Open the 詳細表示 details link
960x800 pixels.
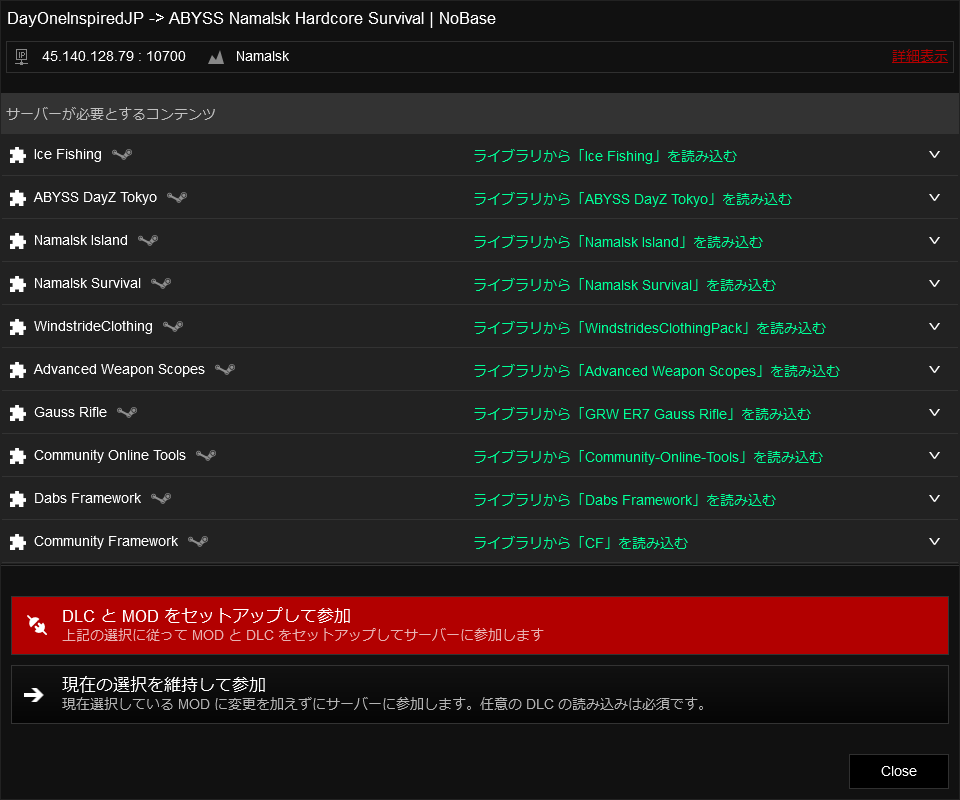919,57
